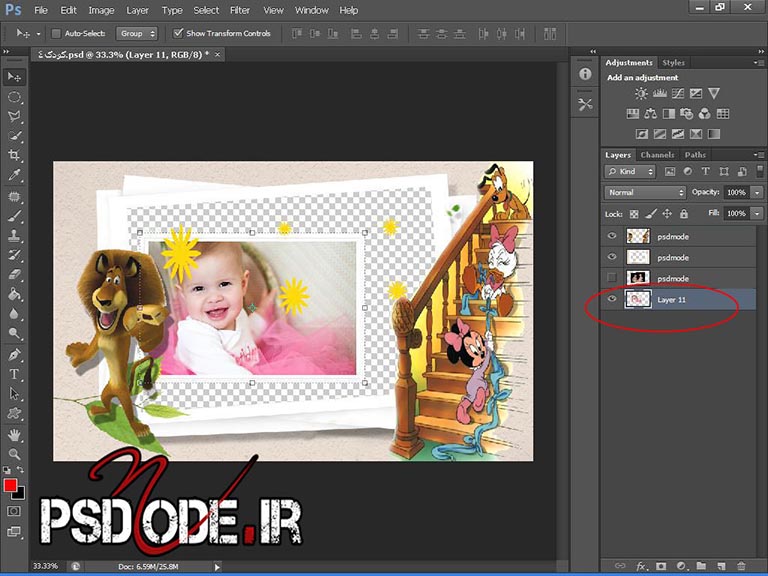Select the Clone Stamp tool
Viewport: 768px width, 576px height.
pos(14,236)
